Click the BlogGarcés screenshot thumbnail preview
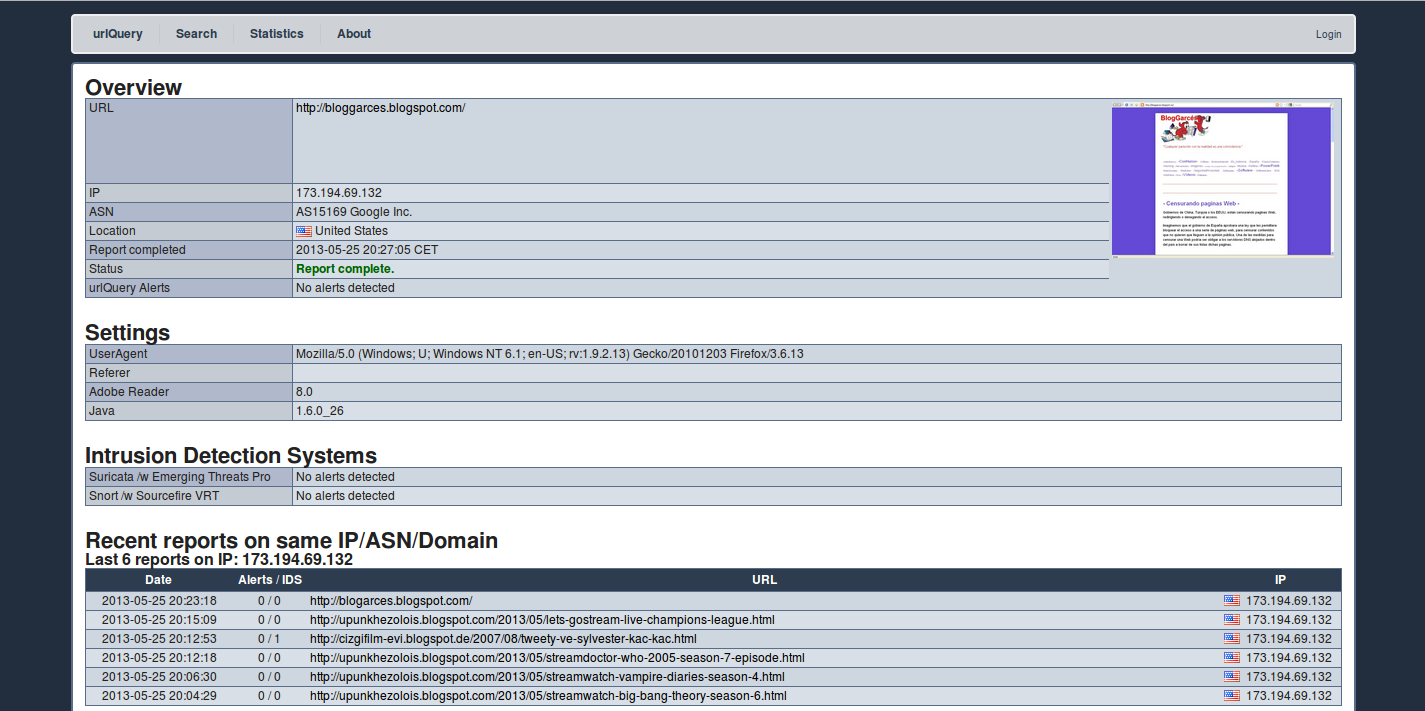 1222,181
